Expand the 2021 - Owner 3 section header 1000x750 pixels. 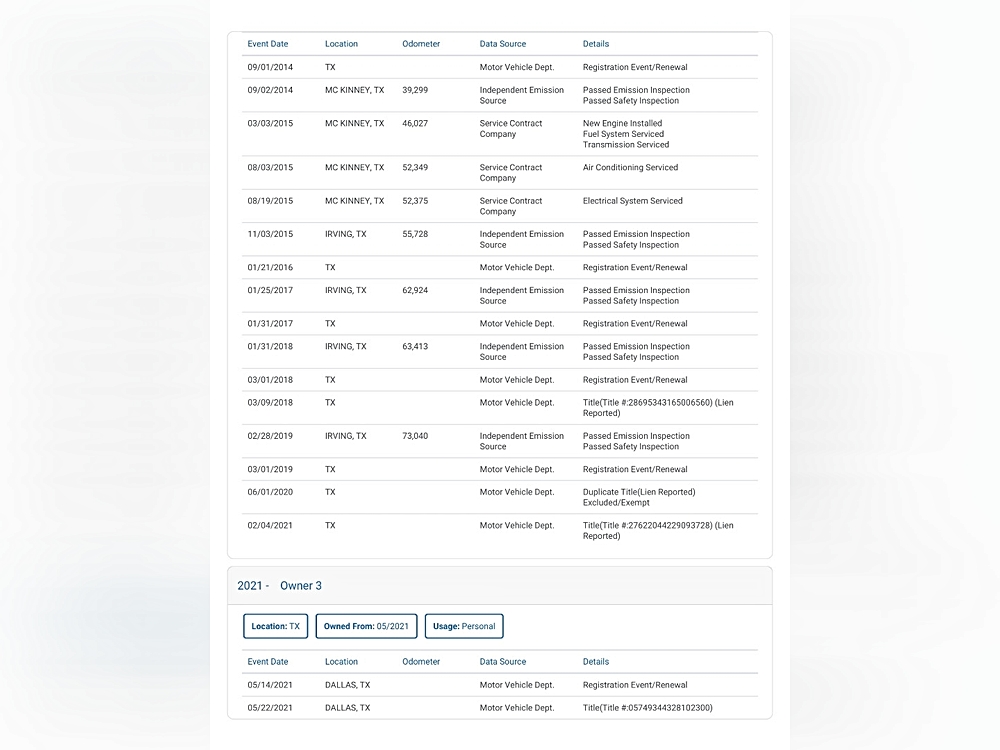(x=280, y=586)
